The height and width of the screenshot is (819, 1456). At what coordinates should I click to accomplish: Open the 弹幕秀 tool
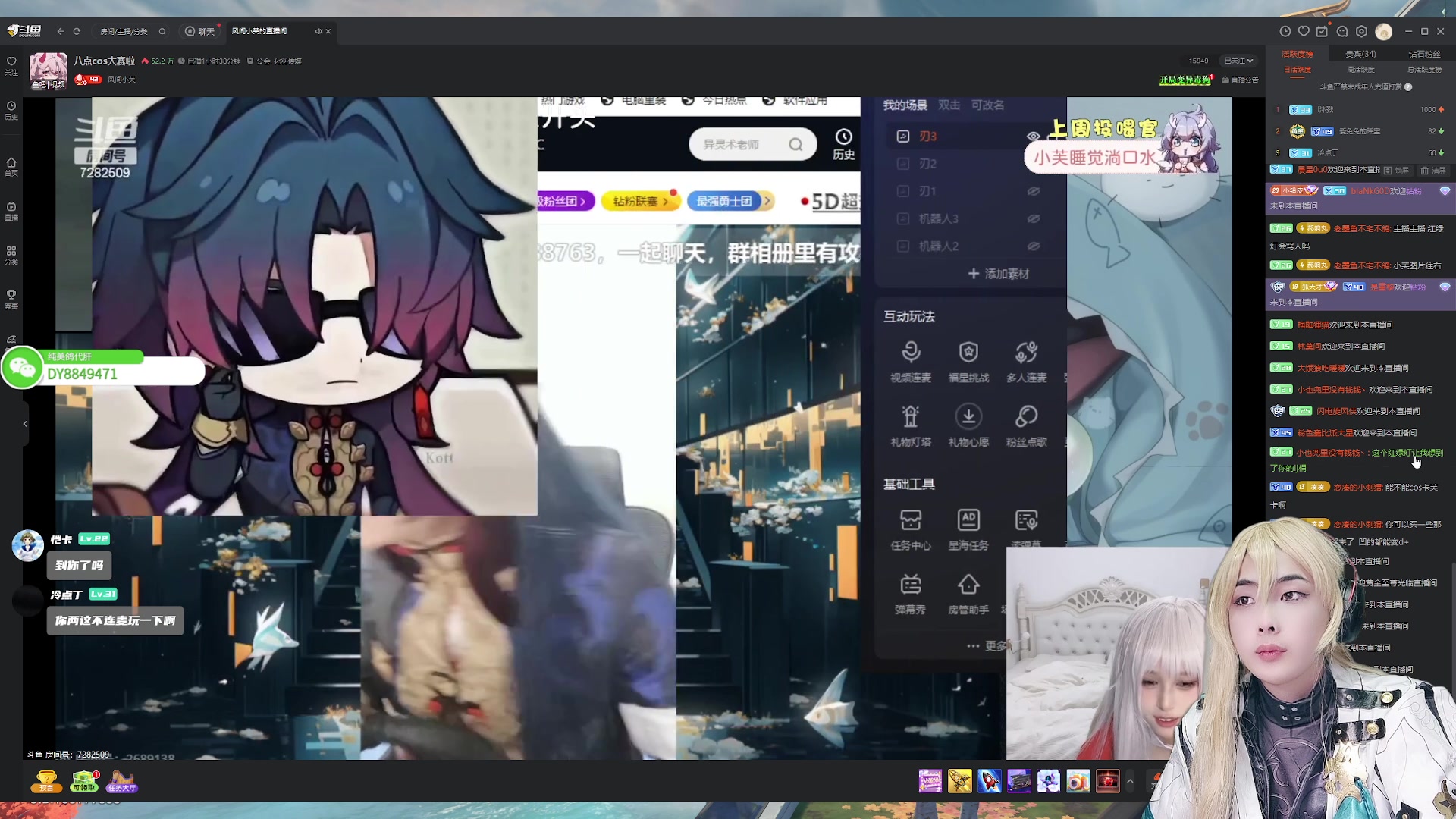point(911,594)
